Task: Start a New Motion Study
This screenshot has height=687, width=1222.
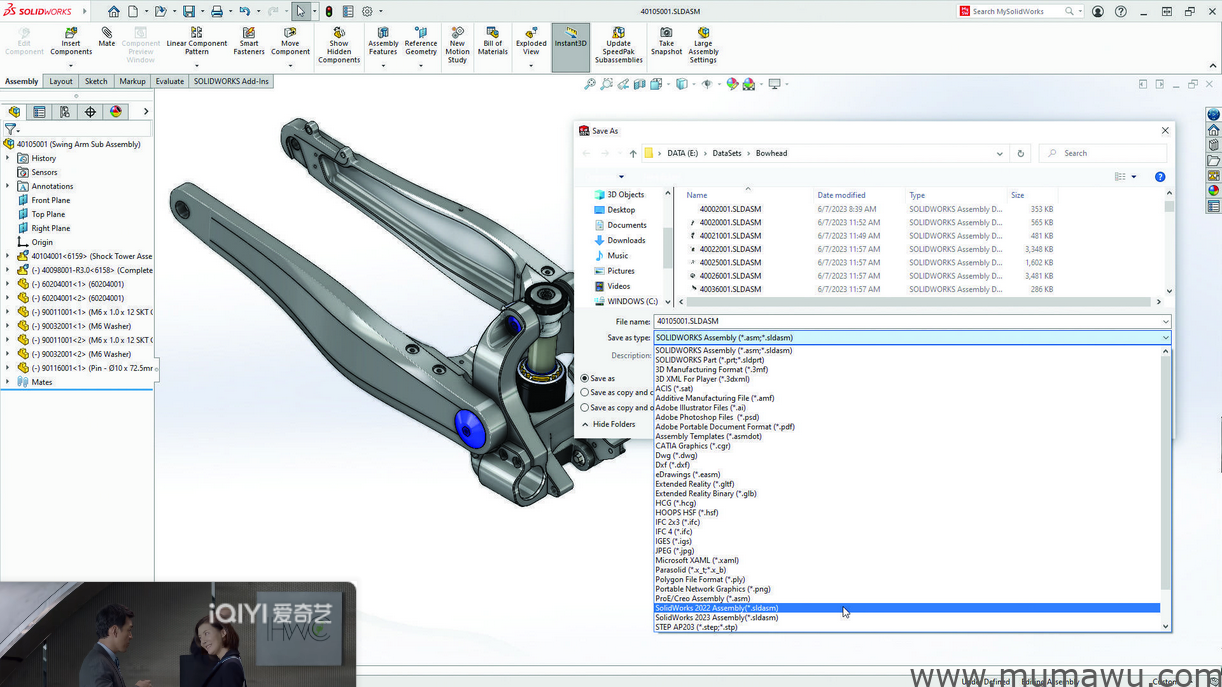Action: tap(457, 46)
